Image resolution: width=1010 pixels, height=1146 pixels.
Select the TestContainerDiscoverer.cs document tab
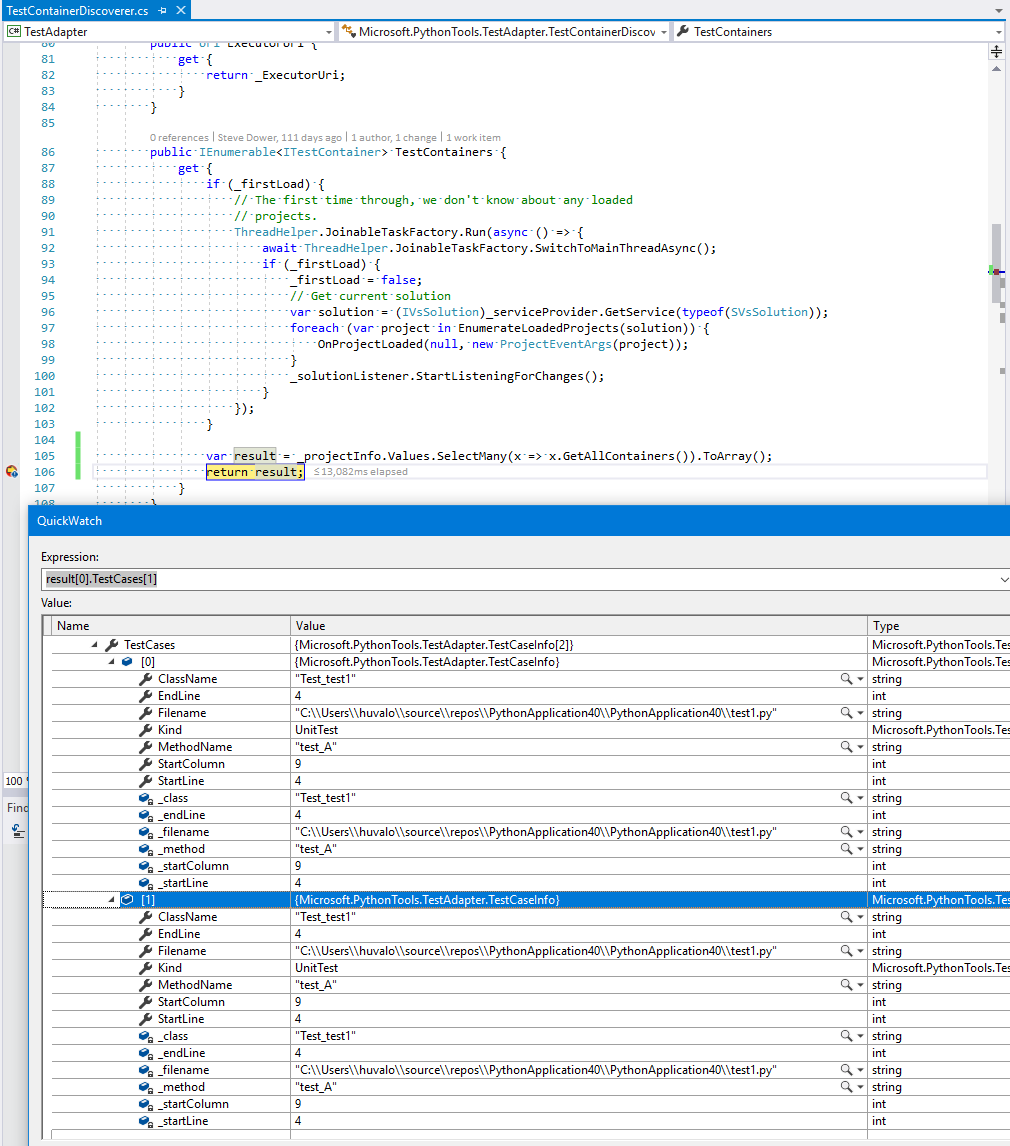[80, 12]
